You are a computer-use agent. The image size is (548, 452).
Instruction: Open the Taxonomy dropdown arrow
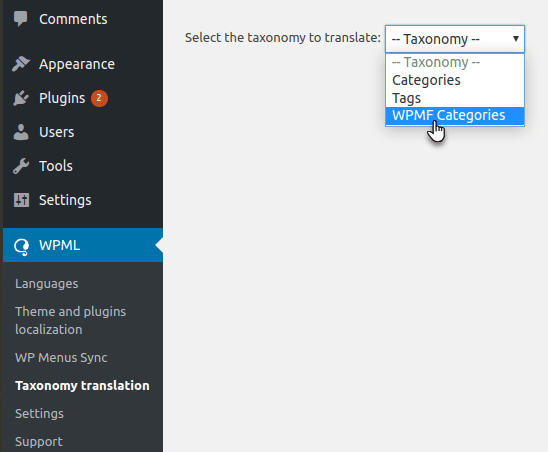515,38
